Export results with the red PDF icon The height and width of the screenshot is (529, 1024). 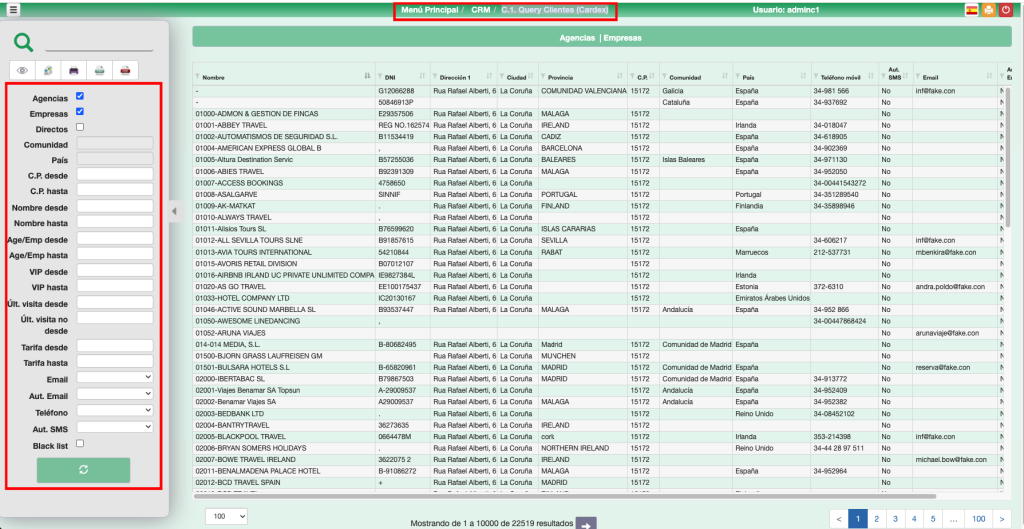125,70
